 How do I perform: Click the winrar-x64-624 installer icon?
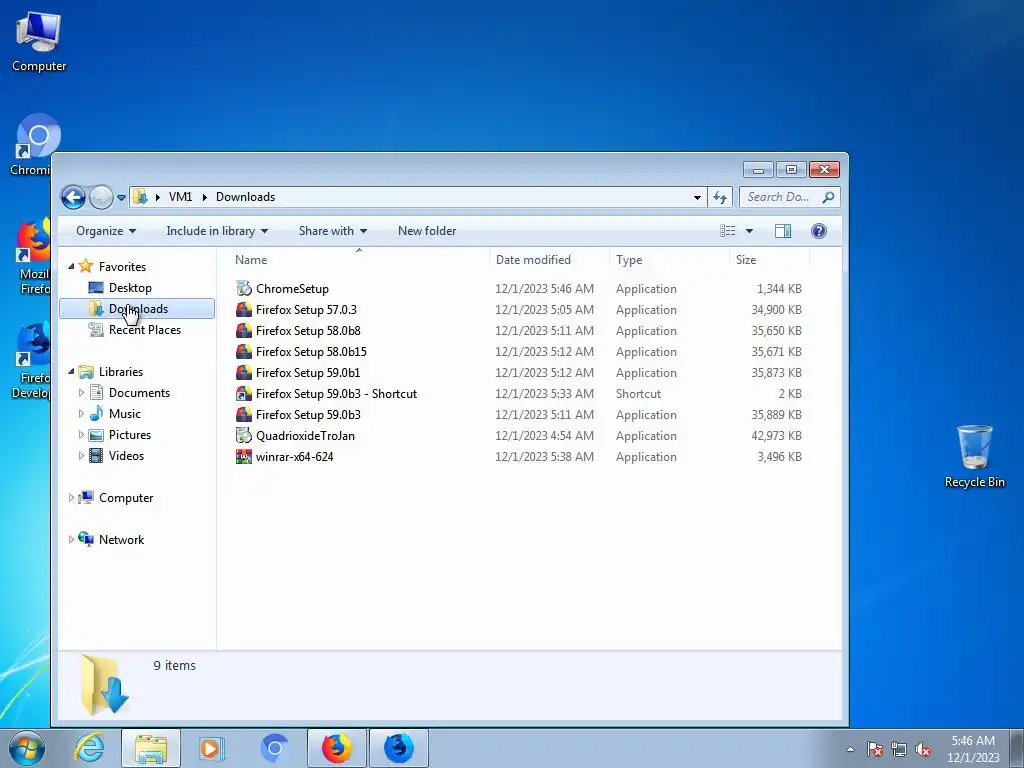coord(244,456)
